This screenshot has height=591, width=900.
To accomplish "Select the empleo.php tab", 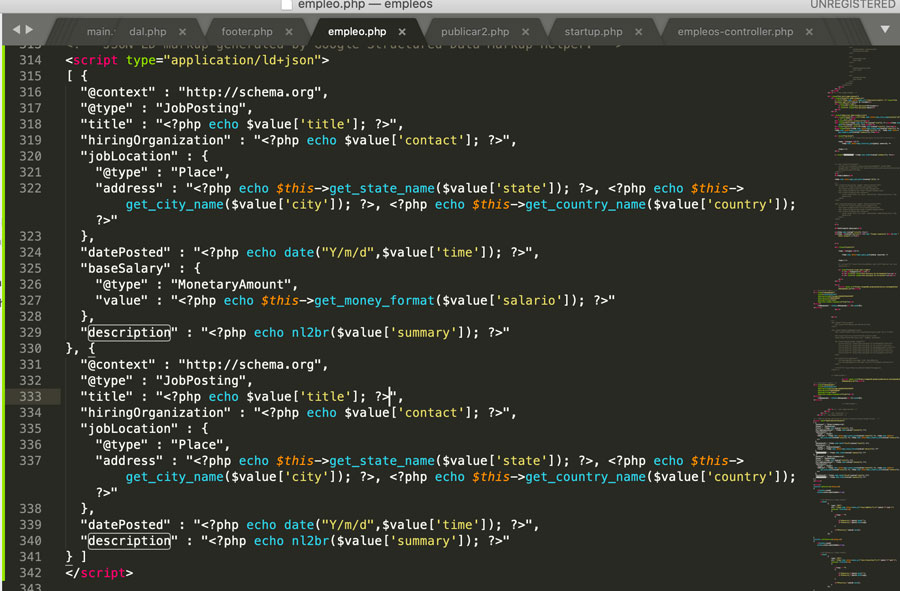I will click(x=357, y=32).
